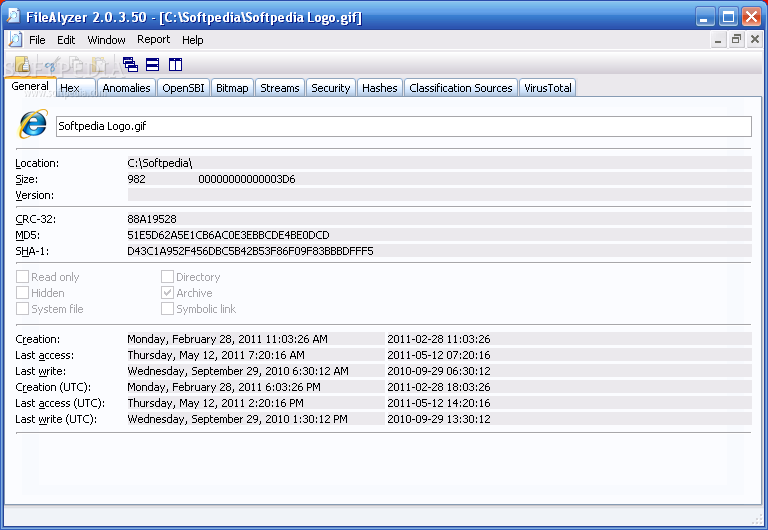The image size is (768, 530).
Task: Cascade windows using the toolbar icon
Action: click(130, 65)
